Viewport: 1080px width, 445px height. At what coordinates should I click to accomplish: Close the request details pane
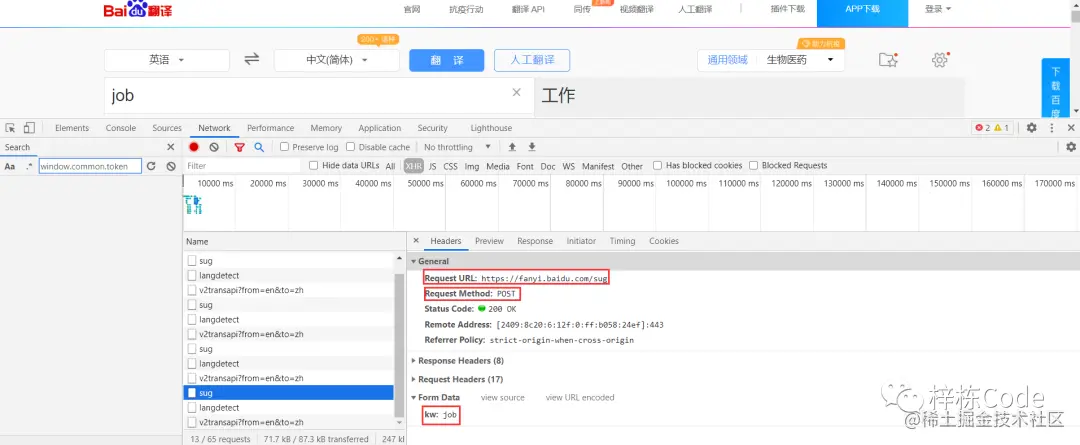pos(416,241)
